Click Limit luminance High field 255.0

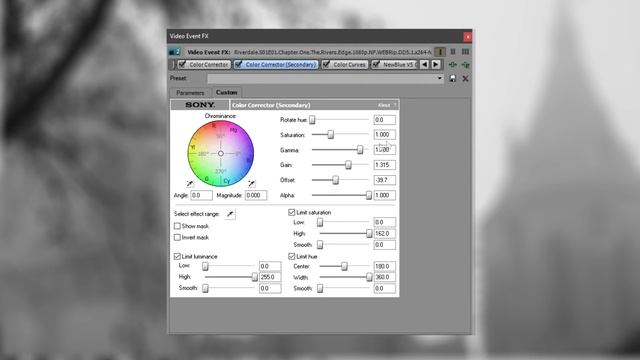[270, 277]
